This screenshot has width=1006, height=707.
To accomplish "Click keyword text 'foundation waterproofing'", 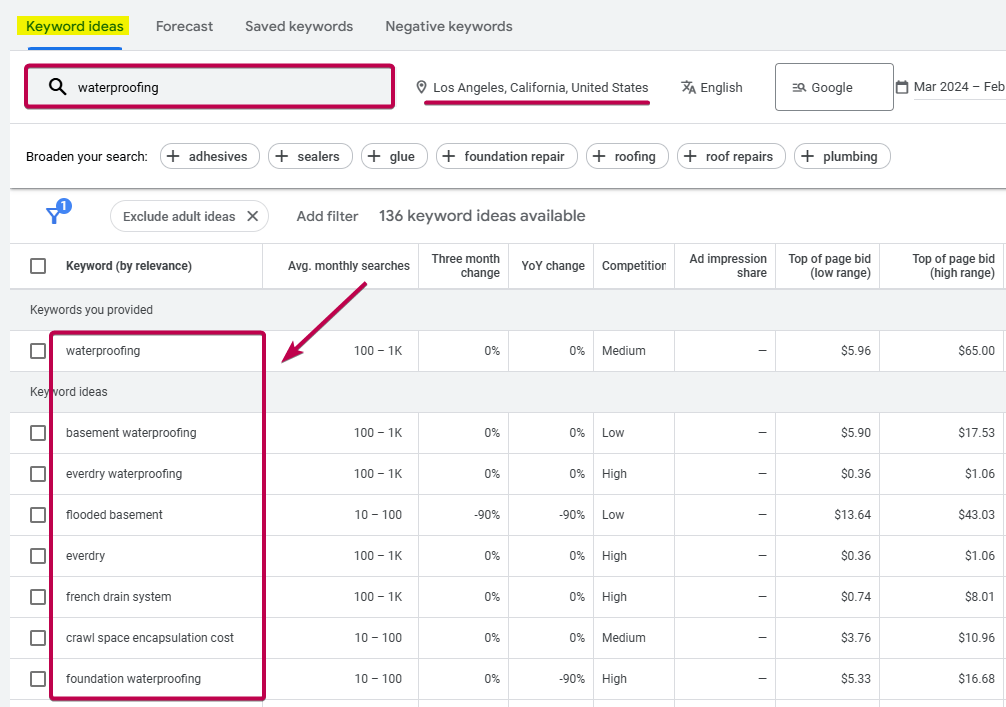I will 133,679.
